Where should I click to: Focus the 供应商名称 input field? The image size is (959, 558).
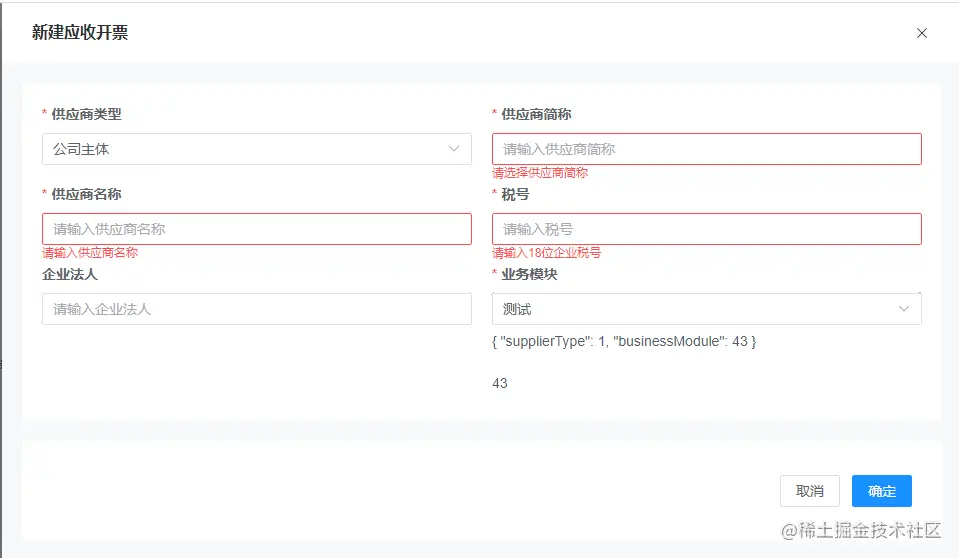pos(257,229)
